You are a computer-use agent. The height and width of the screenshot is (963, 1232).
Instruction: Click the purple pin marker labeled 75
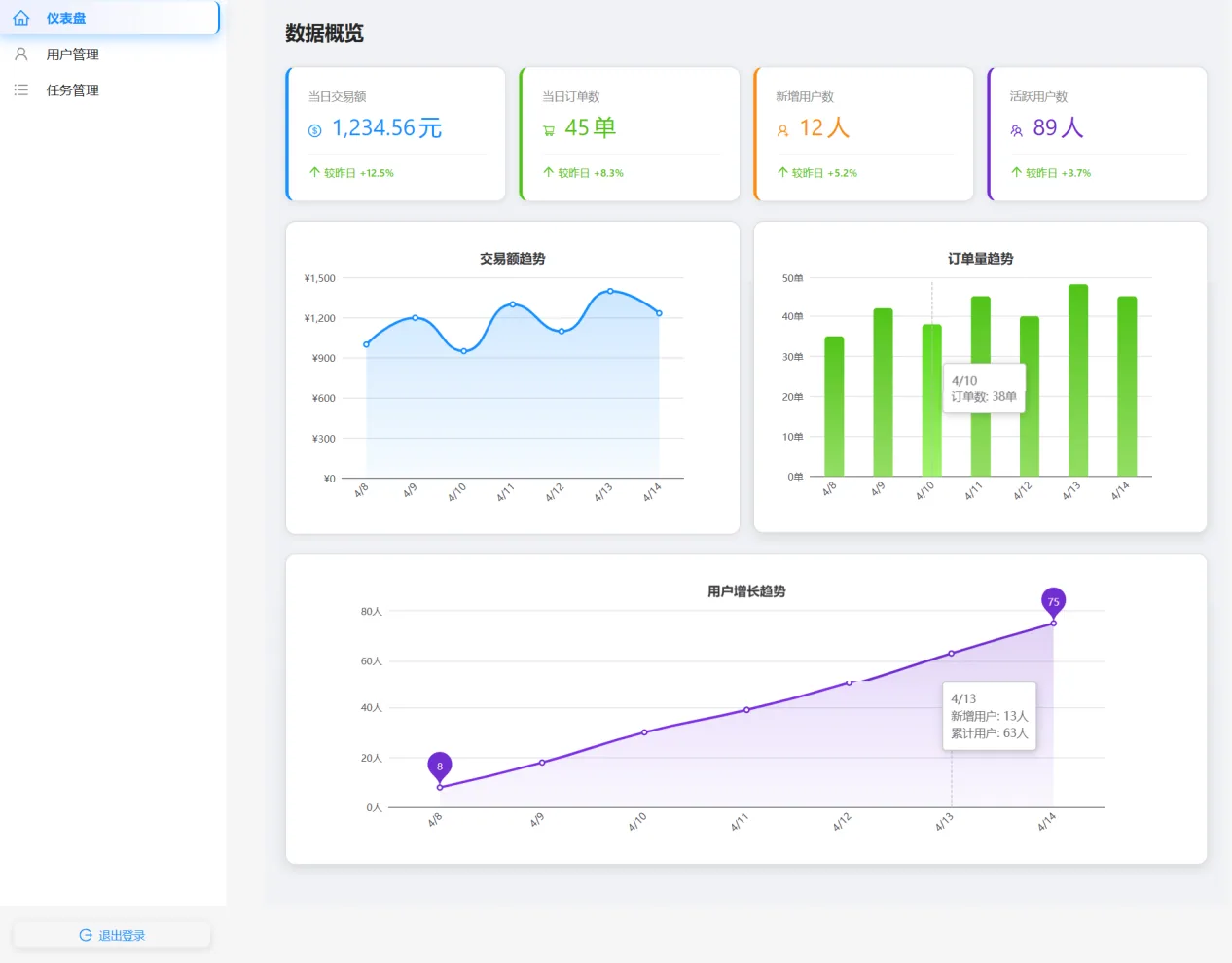(1053, 603)
